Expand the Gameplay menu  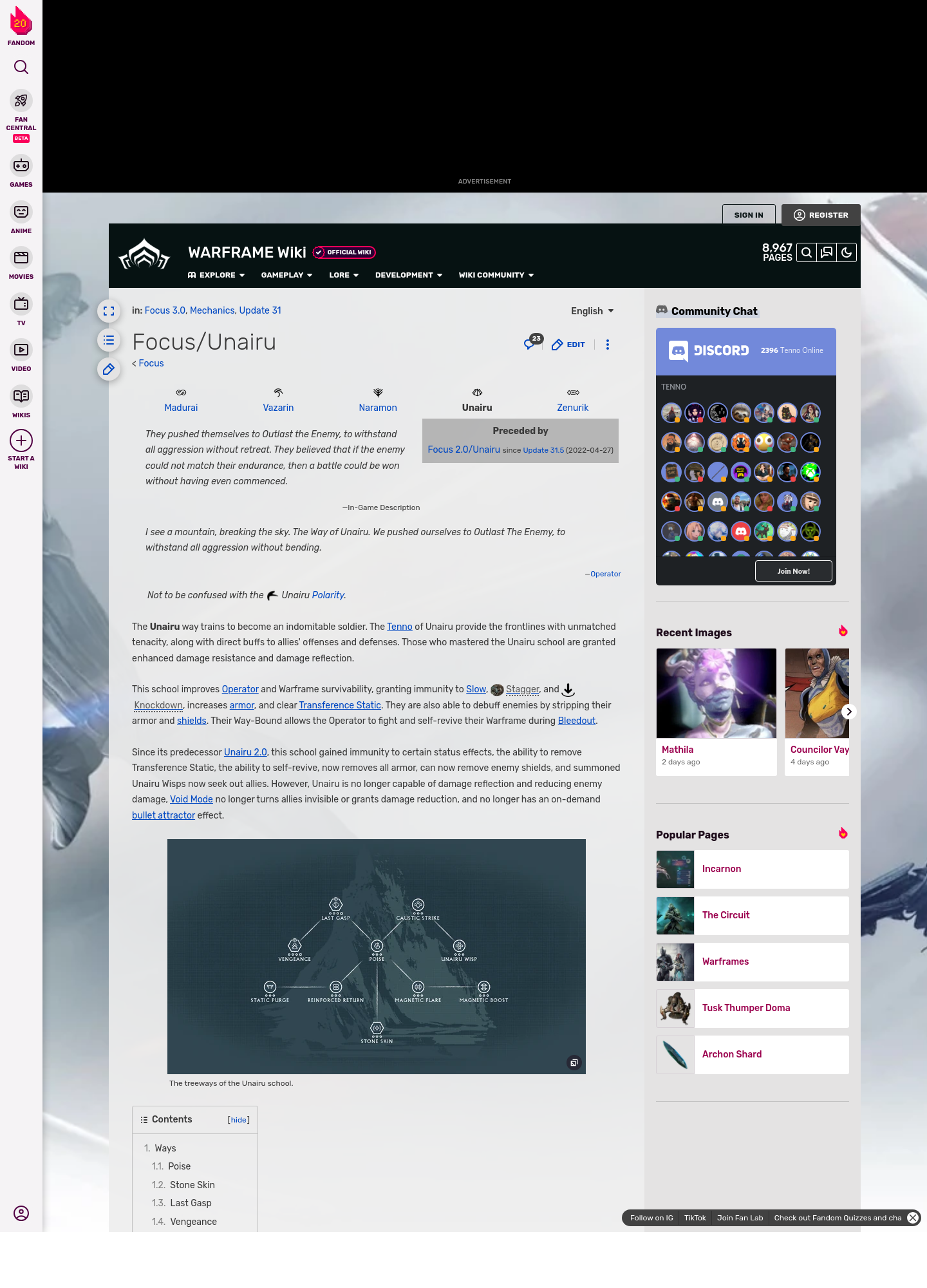[286, 275]
